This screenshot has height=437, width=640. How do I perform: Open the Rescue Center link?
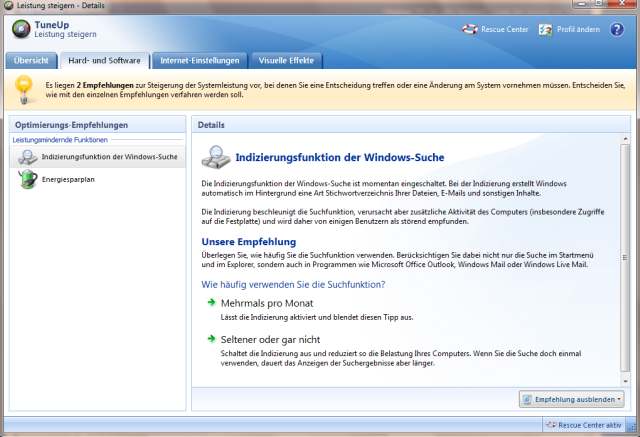click(x=504, y=29)
